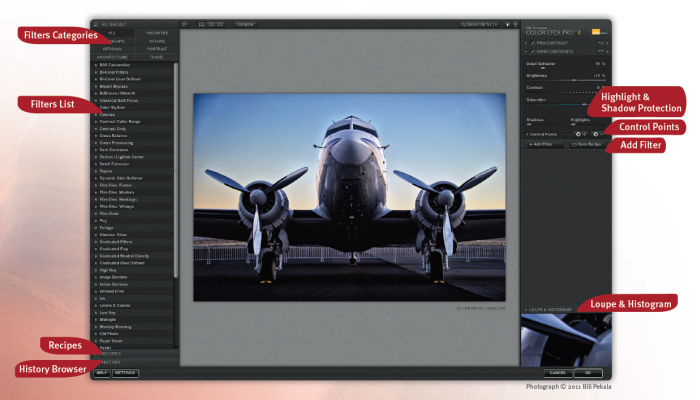Click the filter list vertical scrollbar
The width and height of the screenshot is (700, 400).
pyautogui.click(x=176, y=170)
